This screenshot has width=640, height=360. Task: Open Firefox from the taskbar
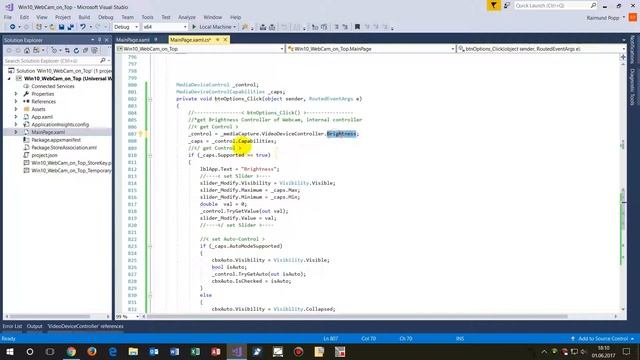tap(92, 351)
